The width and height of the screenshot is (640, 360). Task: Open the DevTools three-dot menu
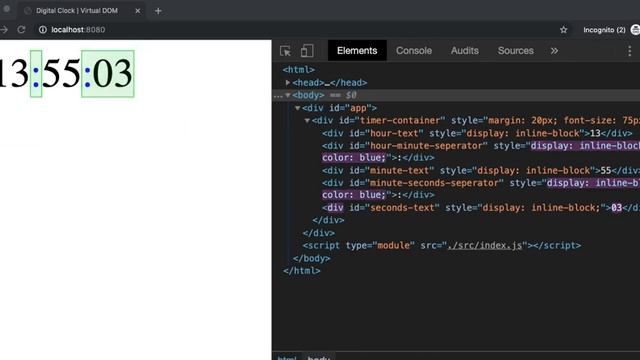[629, 51]
